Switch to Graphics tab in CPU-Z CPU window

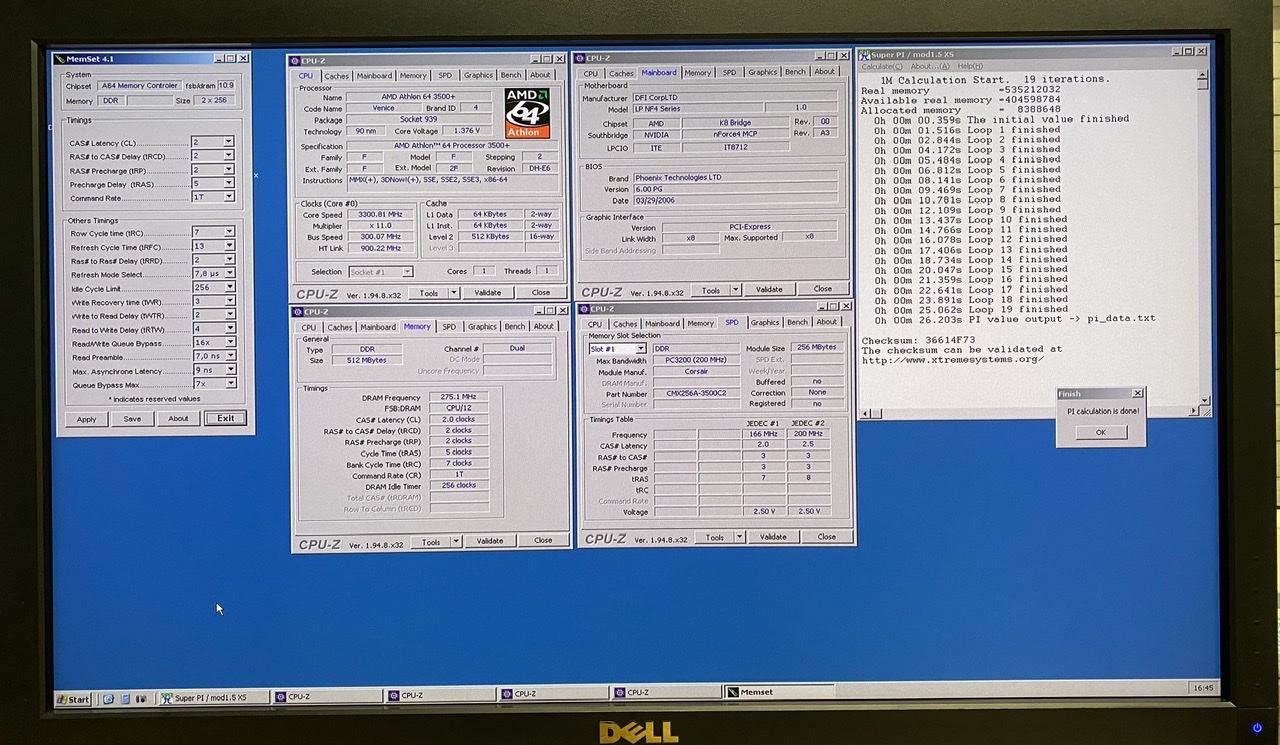coord(478,75)
